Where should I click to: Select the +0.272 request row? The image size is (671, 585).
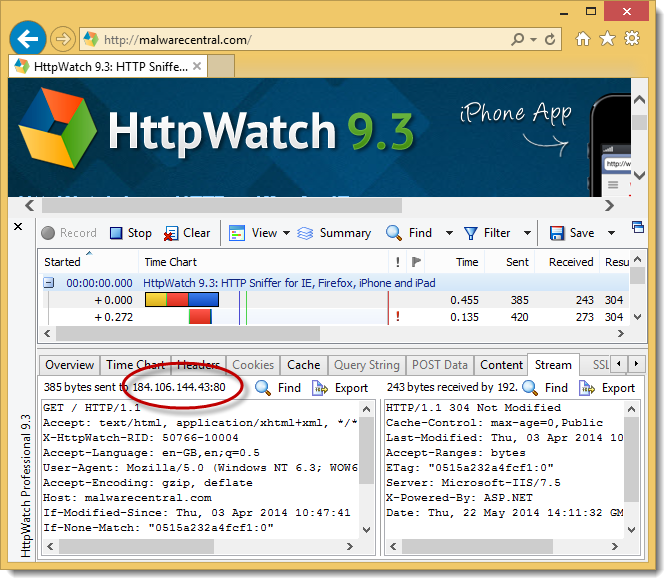click(335, 317)
